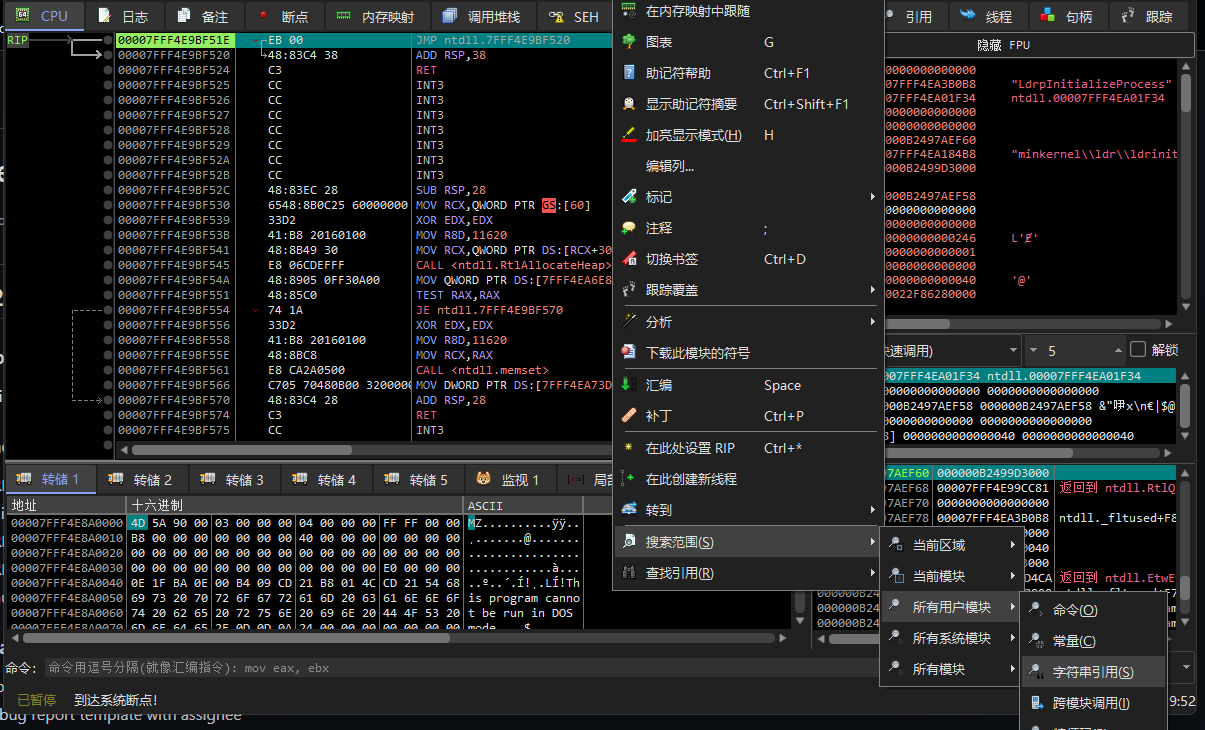This screenshot has width=1205, height=730.
Task: Click the 补丁 (Patch) bandage icon
Action: [629, 415]
